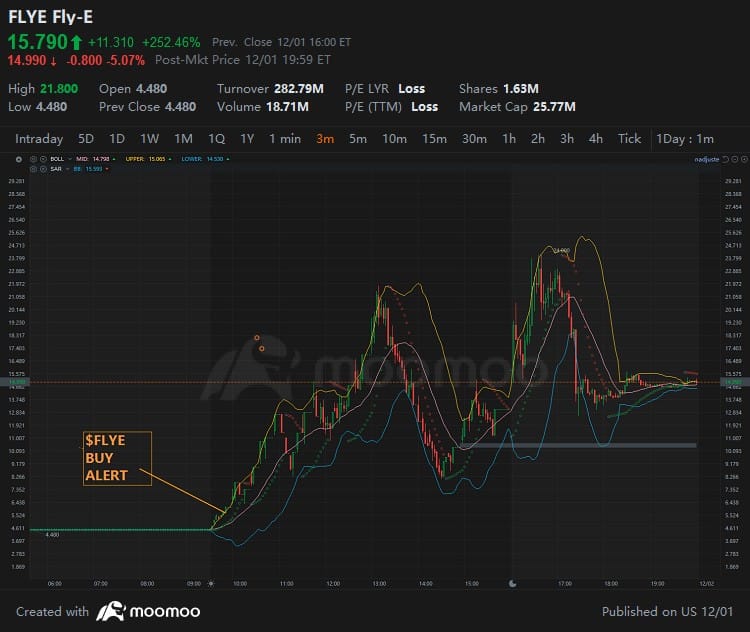This screenshot has height=632, width=750.
Task: Toggle the indicators collapse circle at chart top-left
Action: tap(18, 159)
